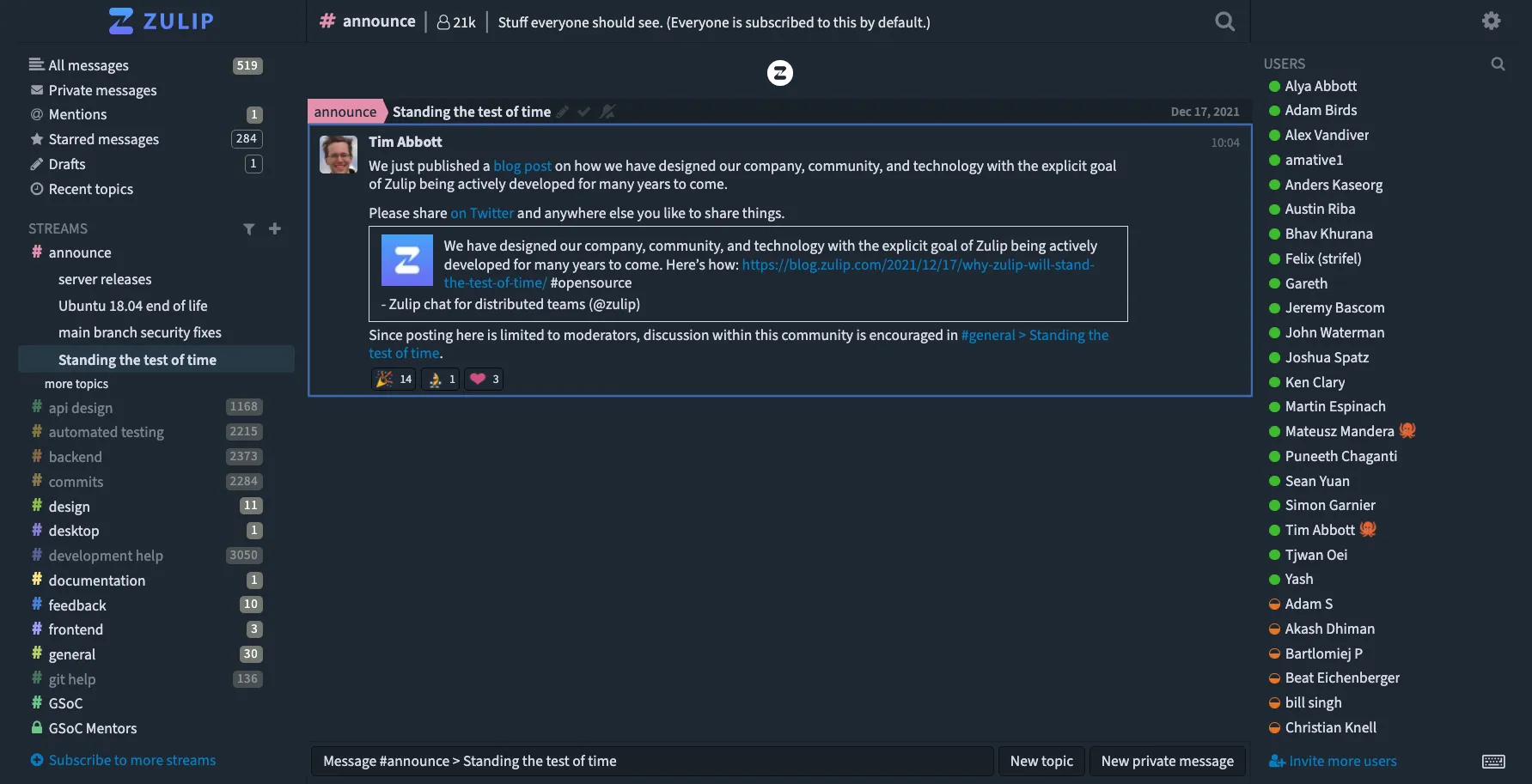
Task: Click sender name Tim Abbott in the message
Action: 406,142
